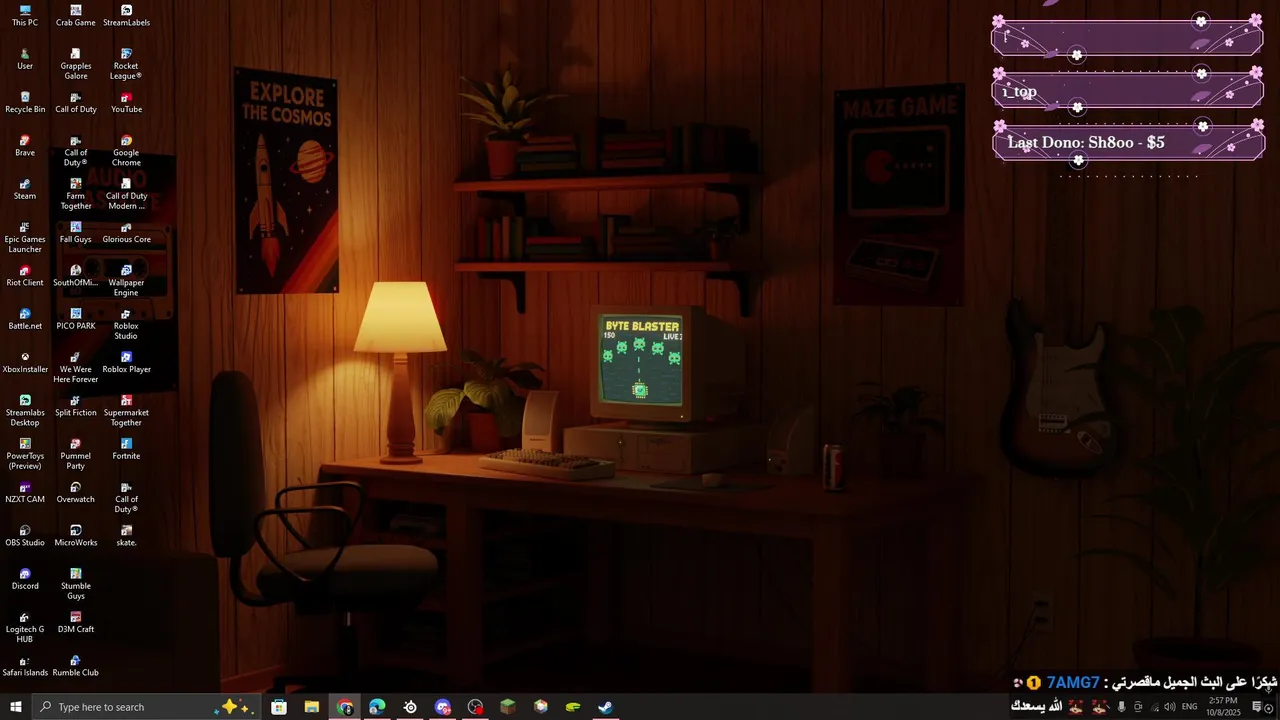This screenshot has width=1280, height=720.
Task: Open Discord from the taskbar
Action: coord(443,707)
